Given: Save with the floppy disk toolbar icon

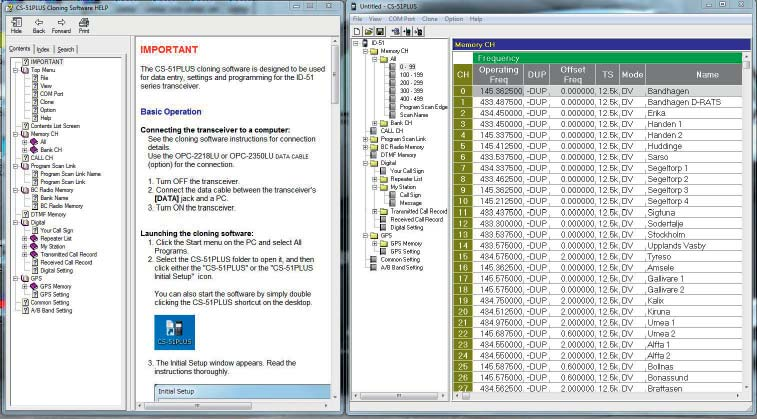Looking at the screenshot, I should (x=380, y=32).
